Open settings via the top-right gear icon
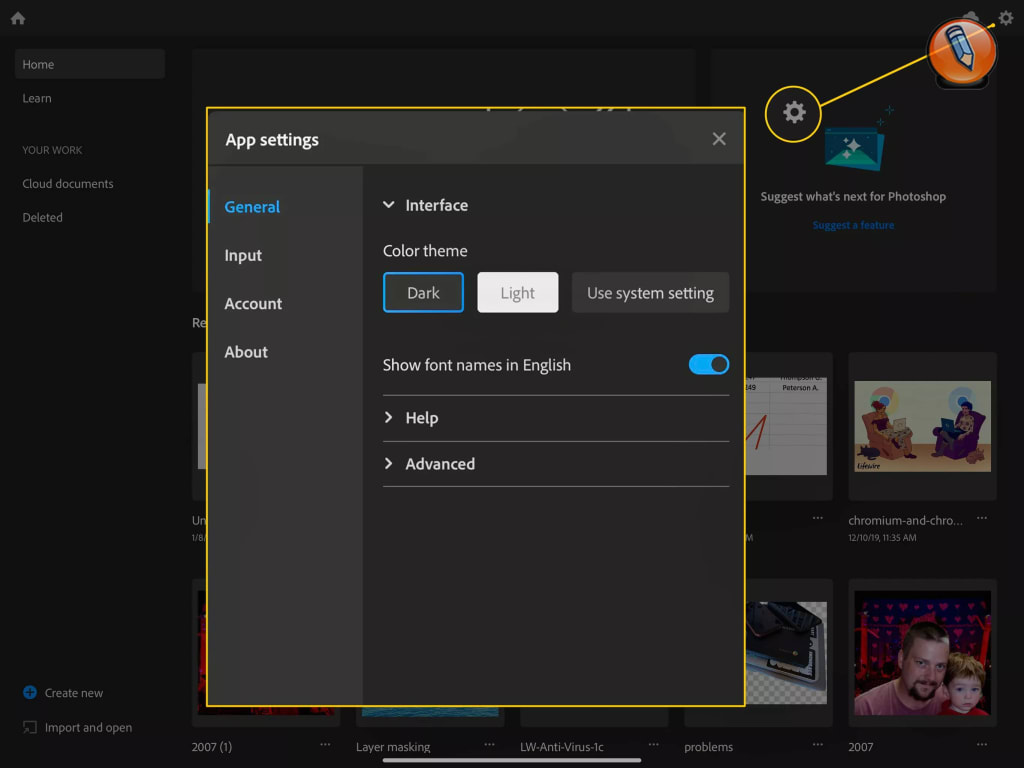Image resolution: width=1024 pixels, height=768 pixels. click(x=1006, y=18)
